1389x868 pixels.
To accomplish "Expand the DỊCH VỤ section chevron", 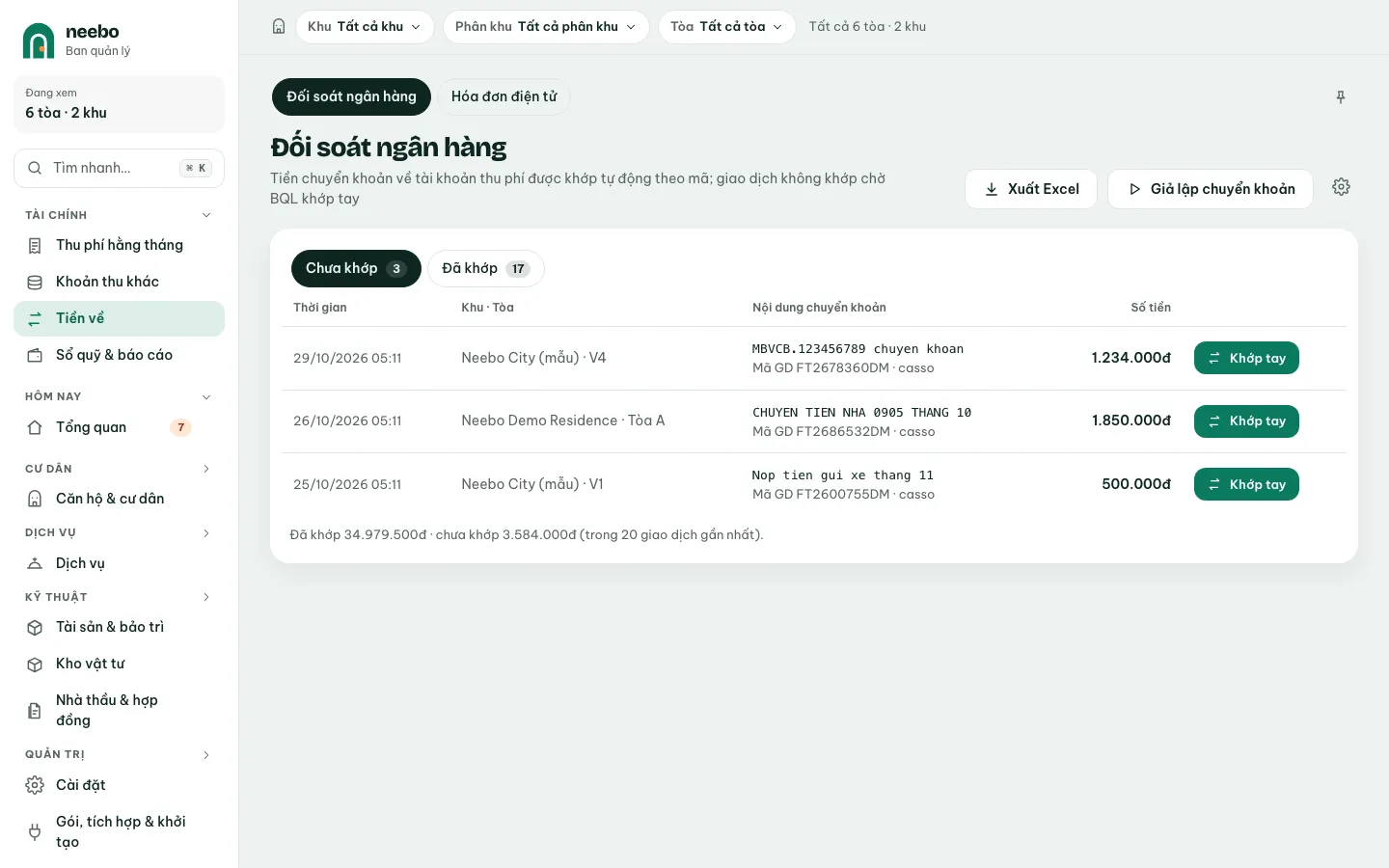I will coord(206,532).
